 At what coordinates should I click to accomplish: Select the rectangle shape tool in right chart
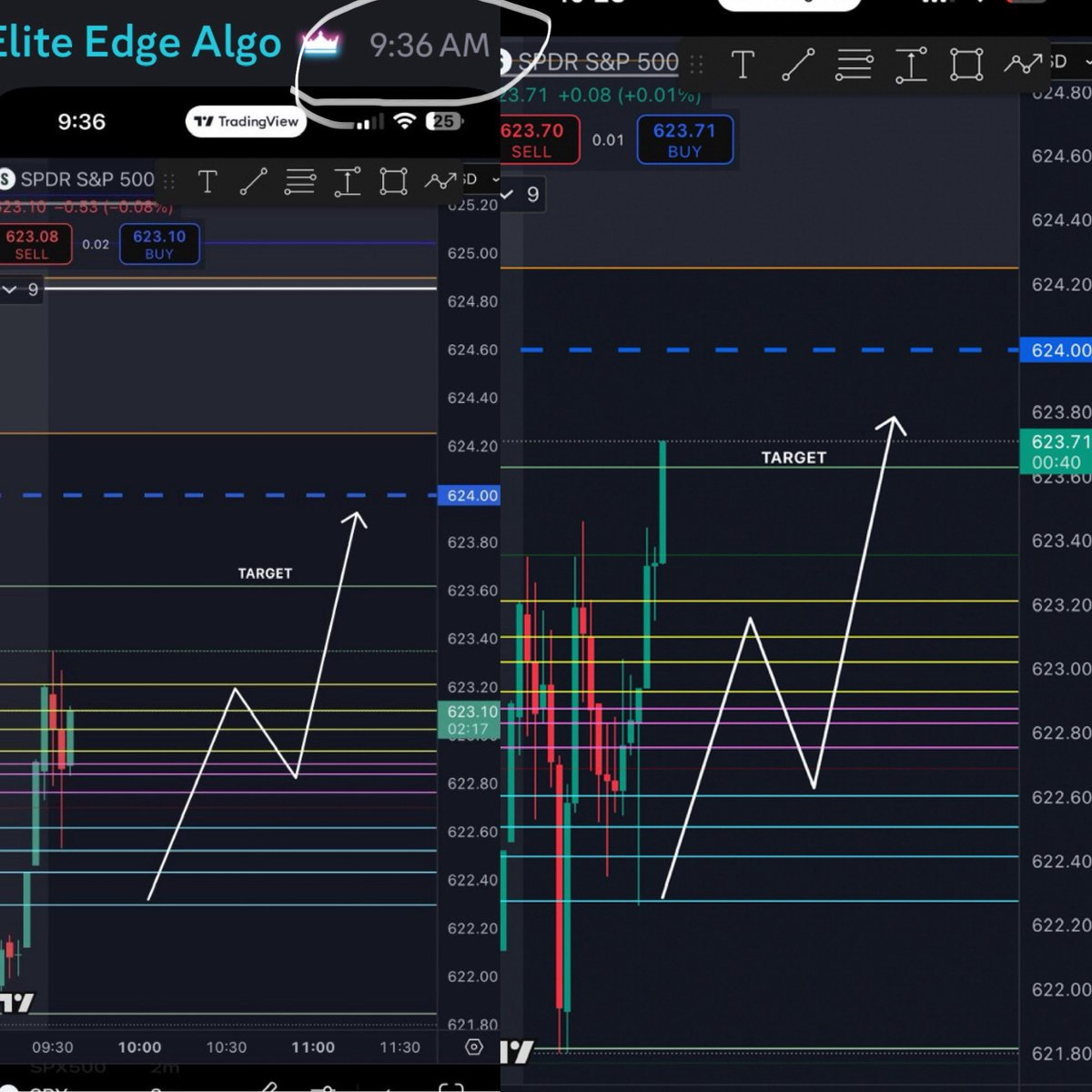[966, 65]
